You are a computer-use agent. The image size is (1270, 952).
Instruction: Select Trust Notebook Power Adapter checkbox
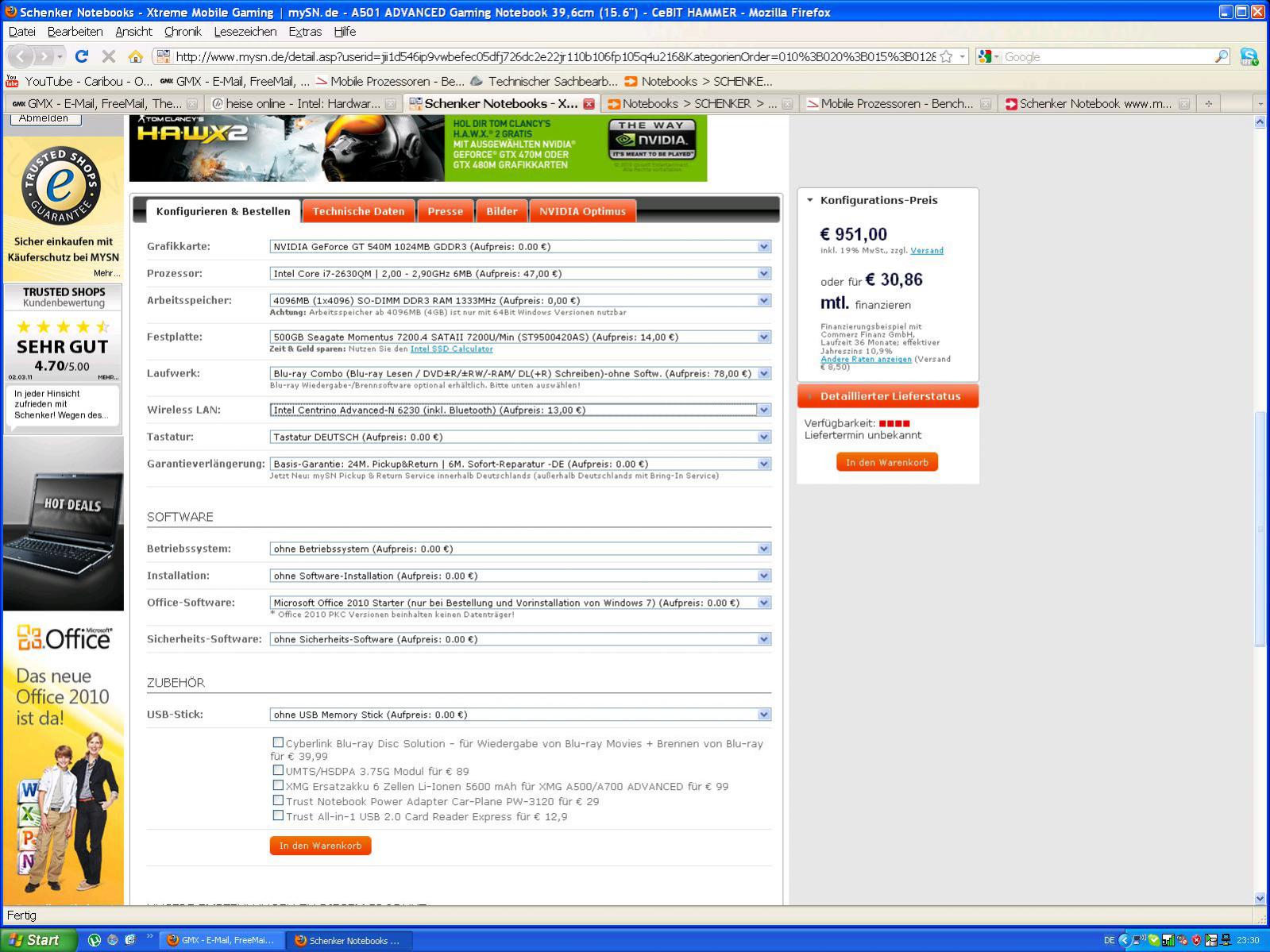coord(278,800)
